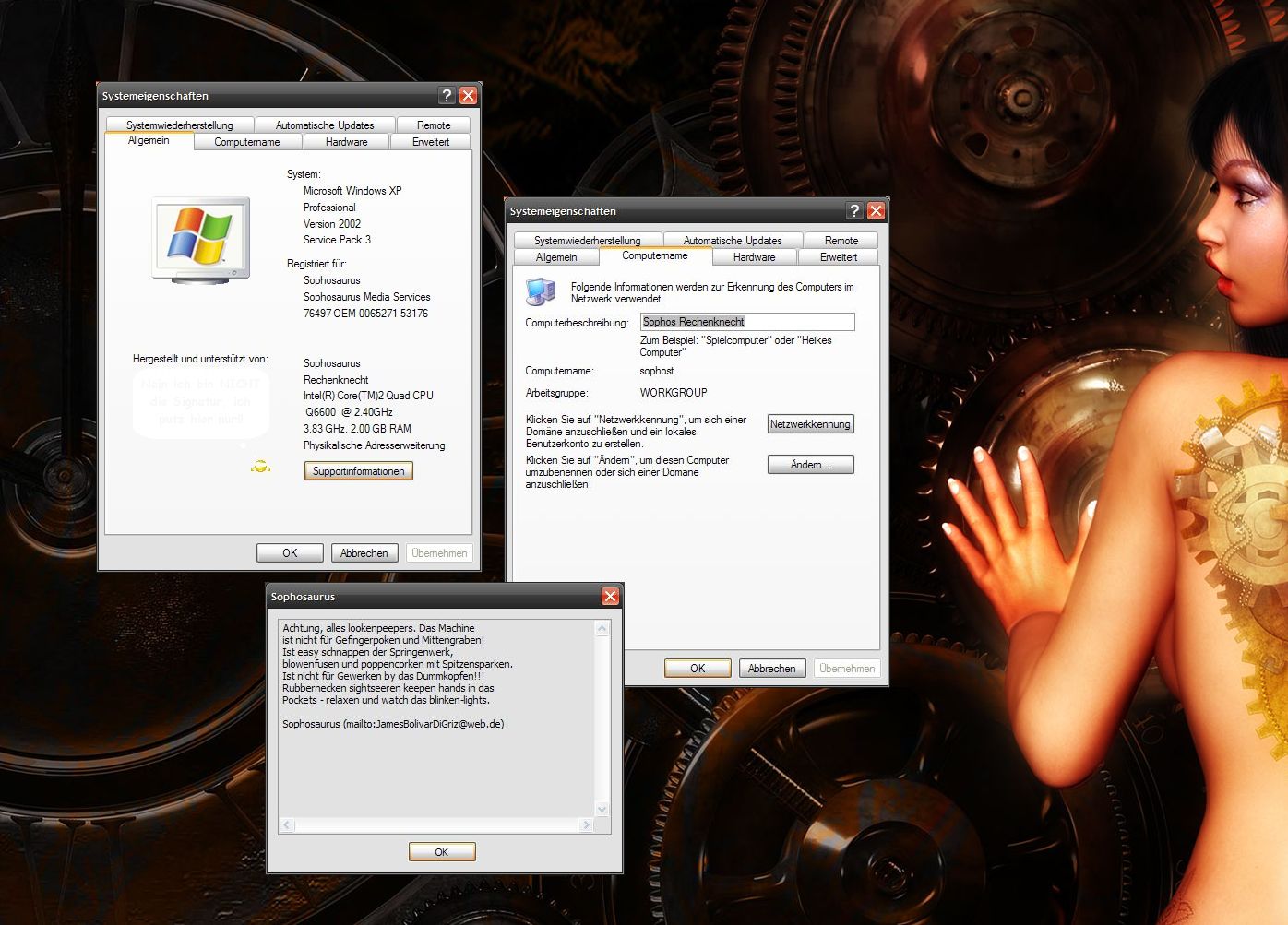Click the Ändern... button
1288x925 pixels.
810,465
